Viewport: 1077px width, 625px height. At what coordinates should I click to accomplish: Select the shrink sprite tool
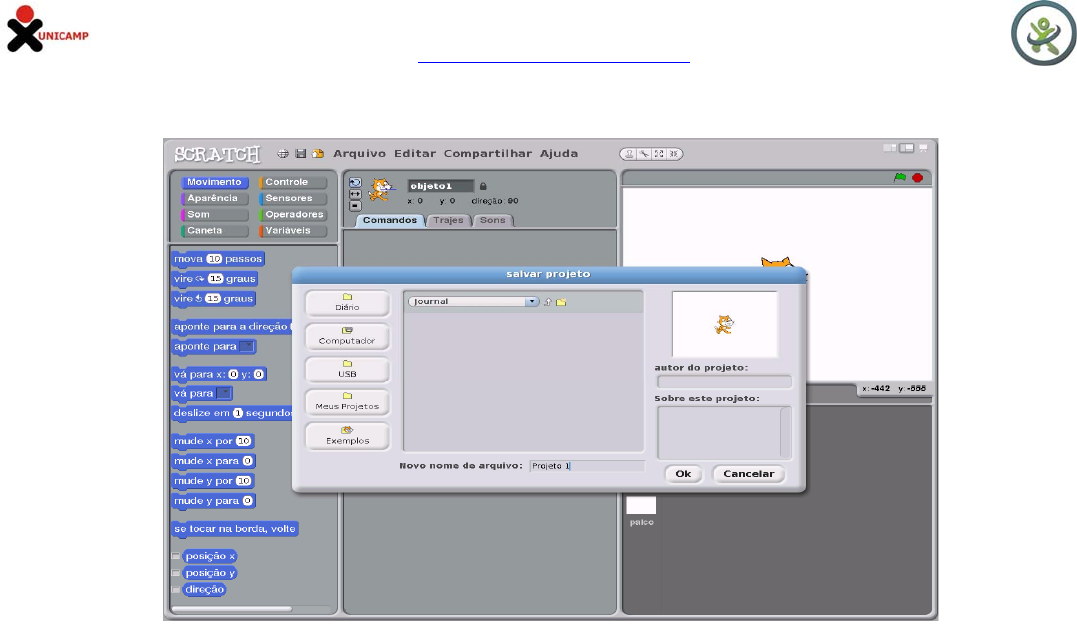tap(674, 154)
